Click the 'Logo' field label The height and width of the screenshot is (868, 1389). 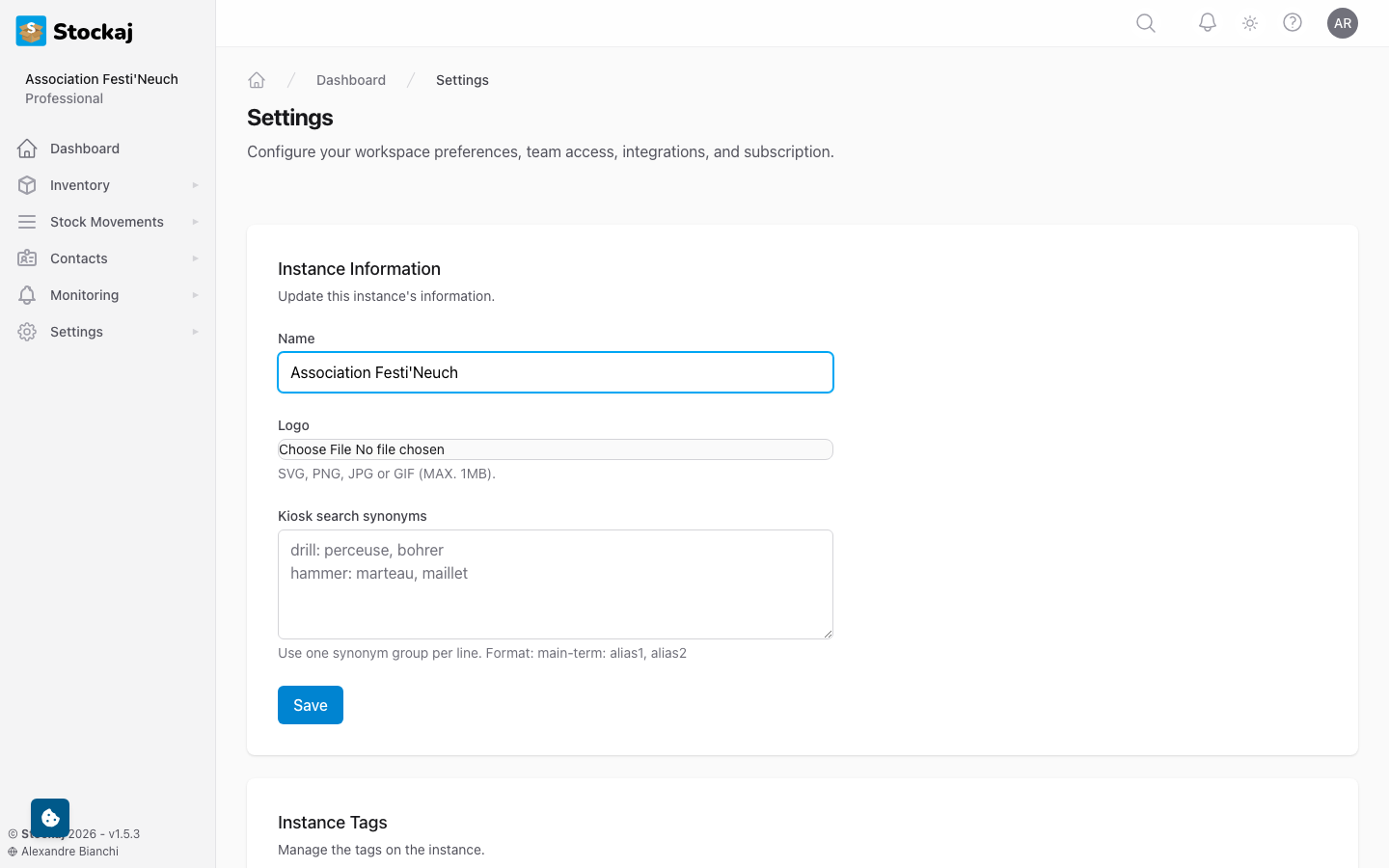pyautogui.click(x=293, y=425)
